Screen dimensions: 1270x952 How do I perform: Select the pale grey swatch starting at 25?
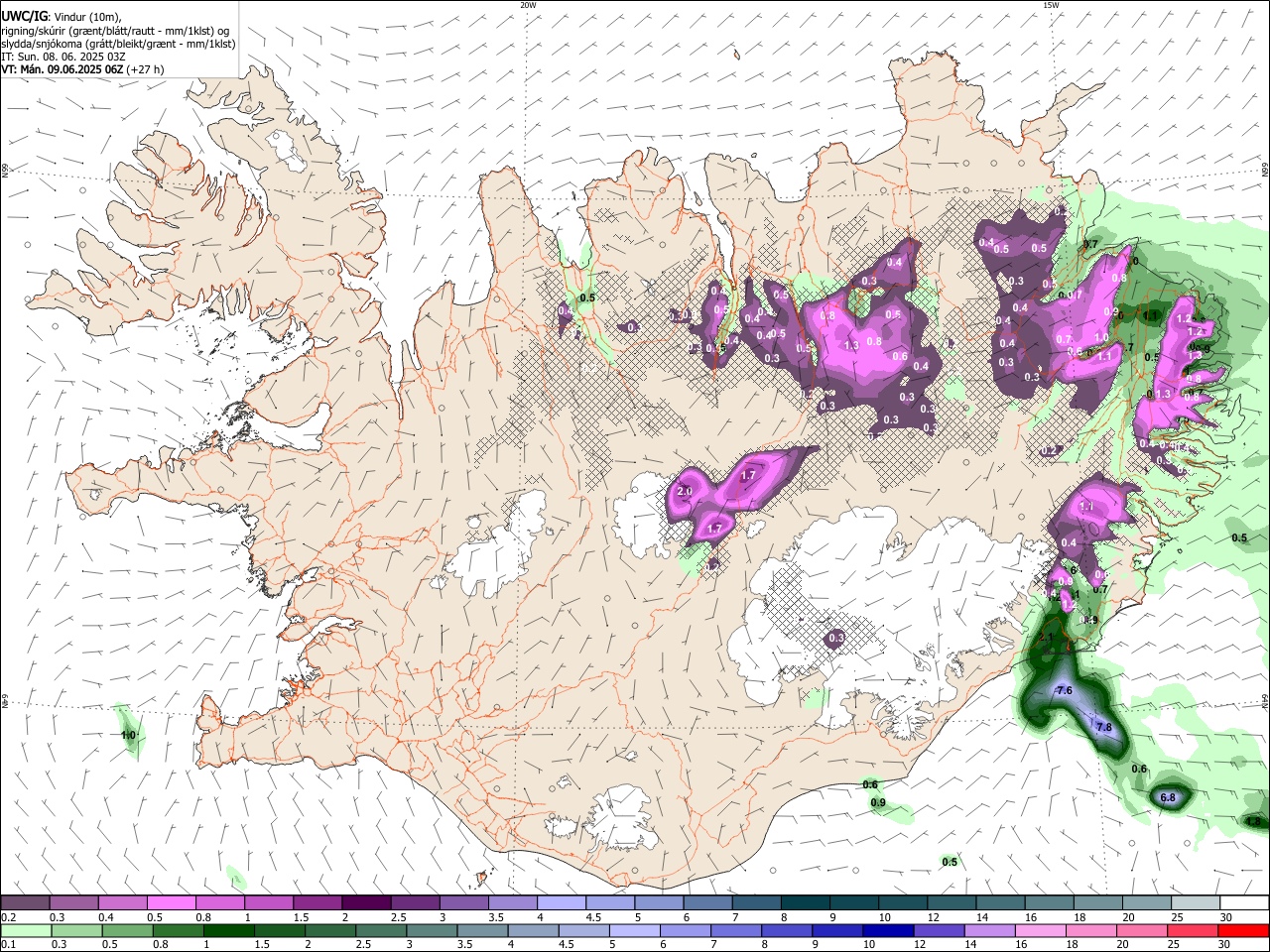(x=1196, y=903)
